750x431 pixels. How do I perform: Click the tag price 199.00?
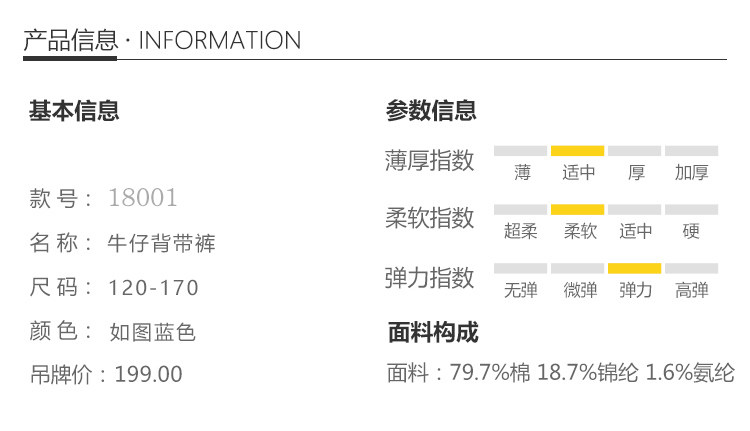[149, 375]
